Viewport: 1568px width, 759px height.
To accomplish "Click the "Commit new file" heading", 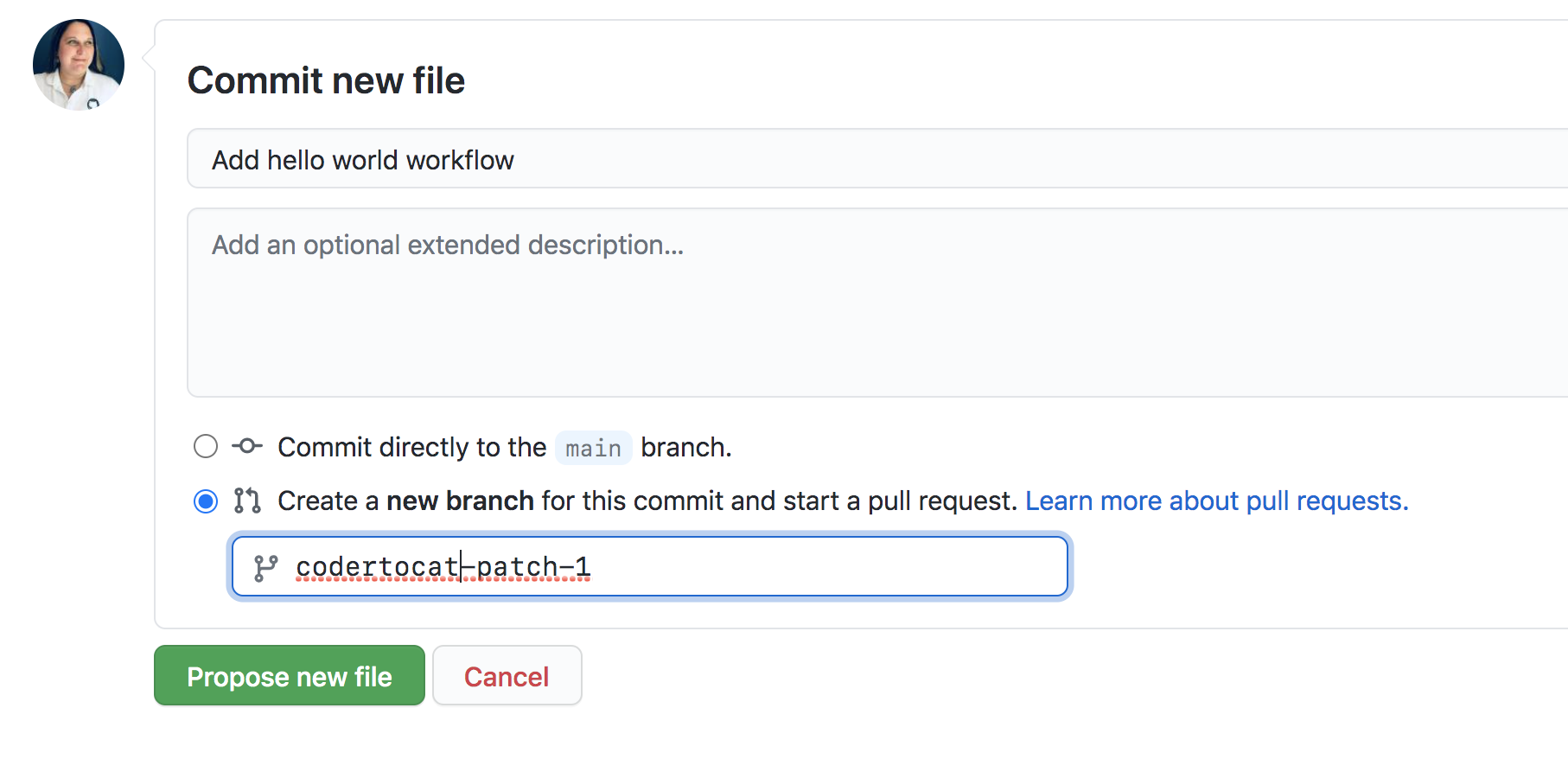I will pyautogui.click(x=326, y=80).
